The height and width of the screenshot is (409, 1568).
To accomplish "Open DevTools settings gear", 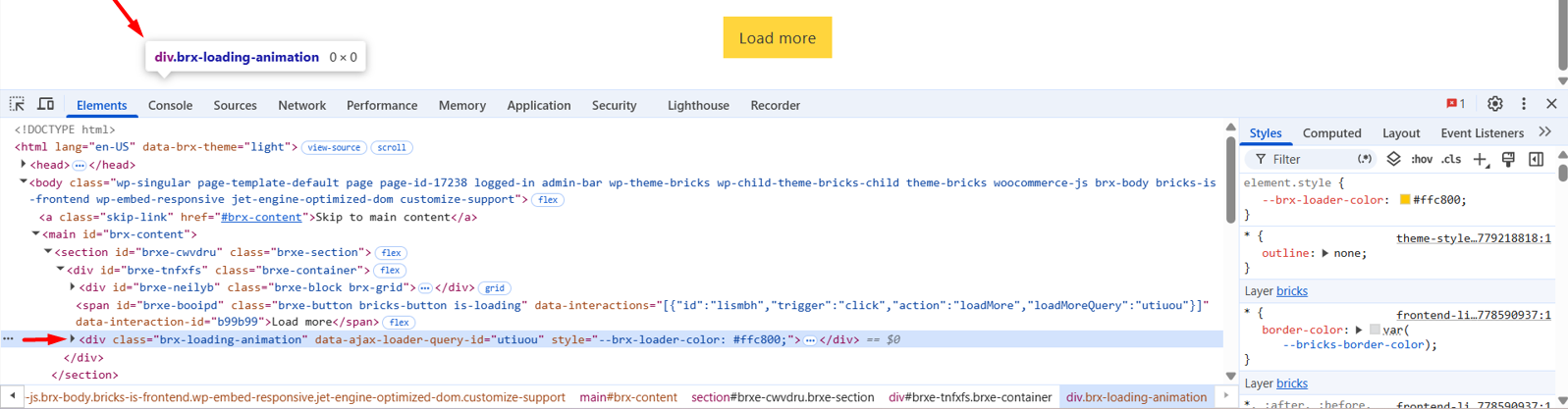I will point(1494,104).
